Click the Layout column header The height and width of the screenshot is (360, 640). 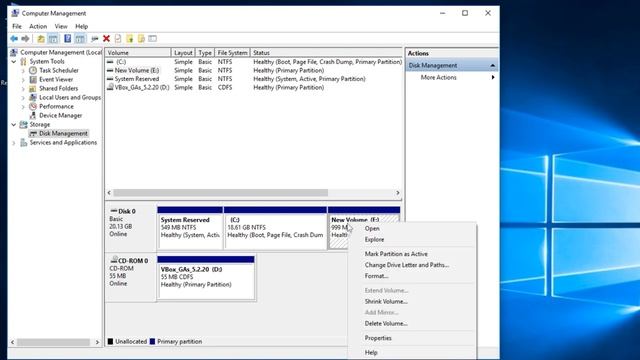coord(182,53)
